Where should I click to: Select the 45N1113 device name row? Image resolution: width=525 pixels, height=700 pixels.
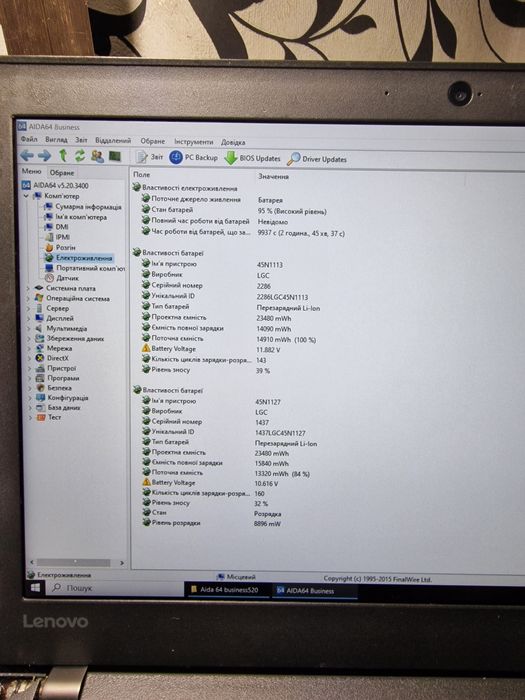tap(212, 264)
